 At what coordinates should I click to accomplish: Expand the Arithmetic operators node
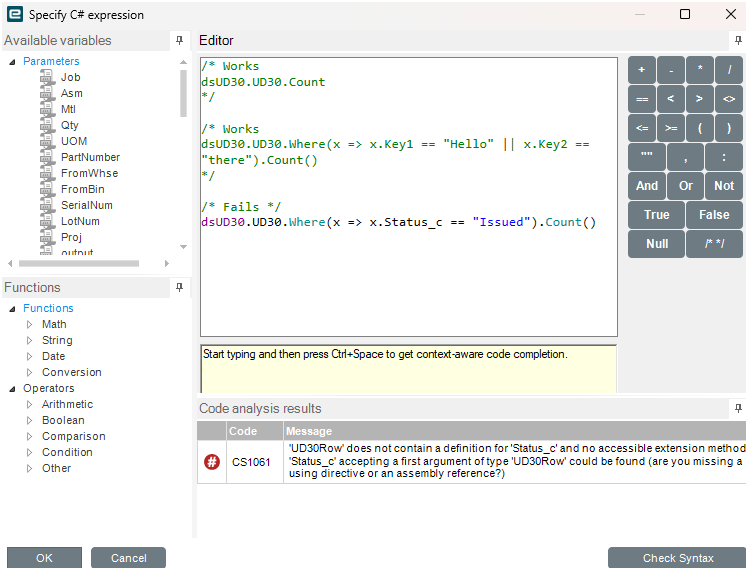pos(29,404)
